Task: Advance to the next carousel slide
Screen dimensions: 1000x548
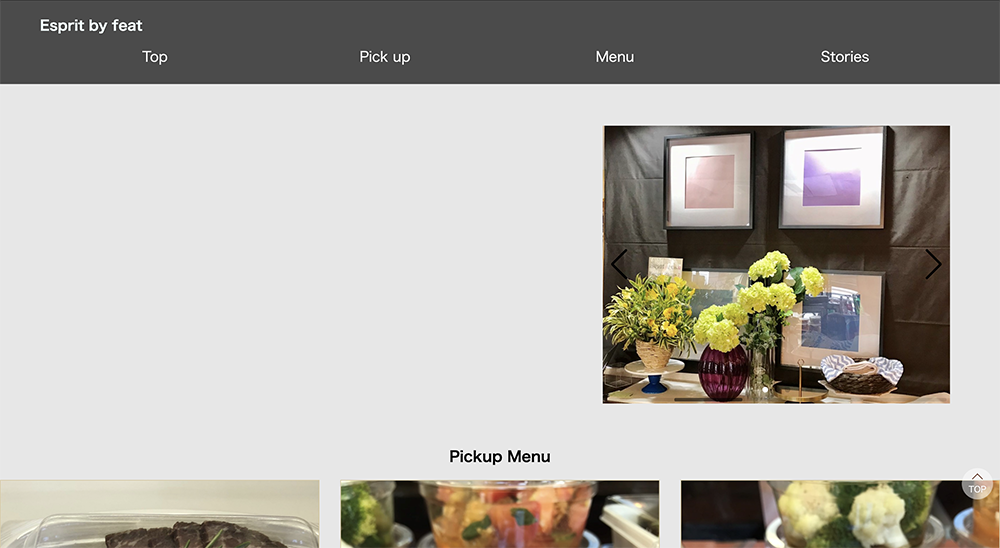Action: tap(933, 264)
